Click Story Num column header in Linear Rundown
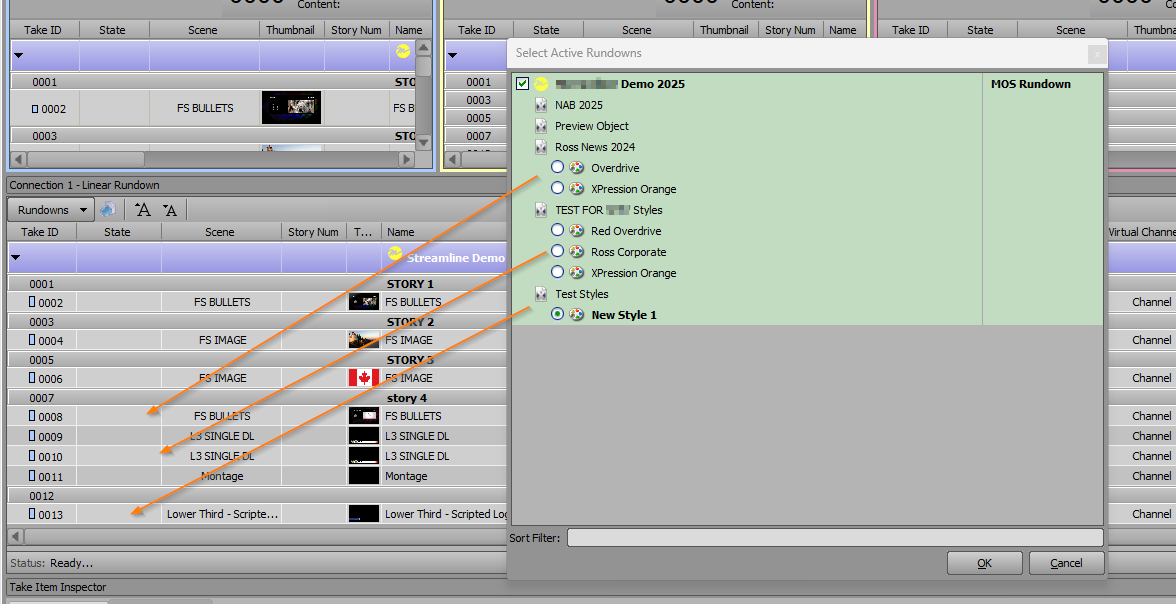This screenshot has width=1176, height=604. pyautogui.click(x=313, y=233)
